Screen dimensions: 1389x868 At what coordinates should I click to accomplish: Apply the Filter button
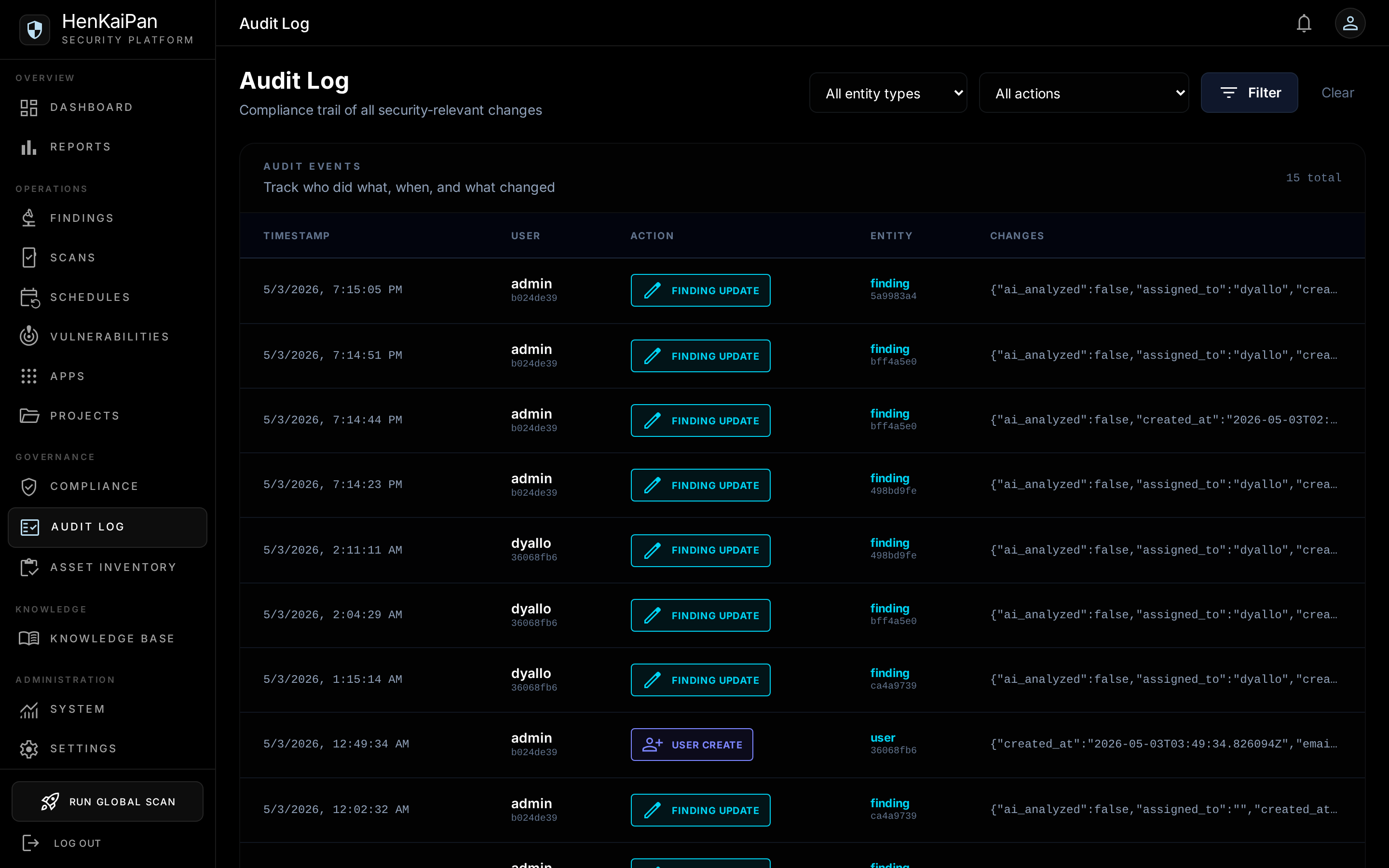1249,93
